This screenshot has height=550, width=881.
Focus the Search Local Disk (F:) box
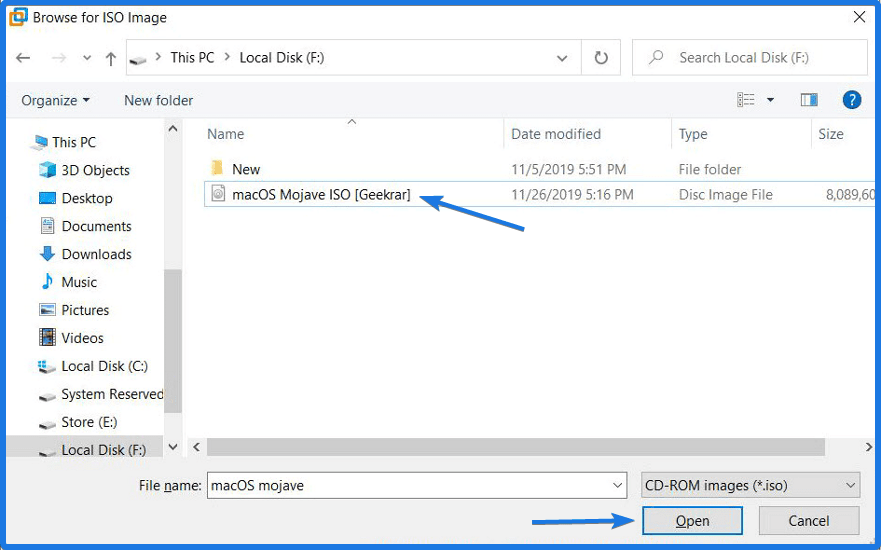750,57
